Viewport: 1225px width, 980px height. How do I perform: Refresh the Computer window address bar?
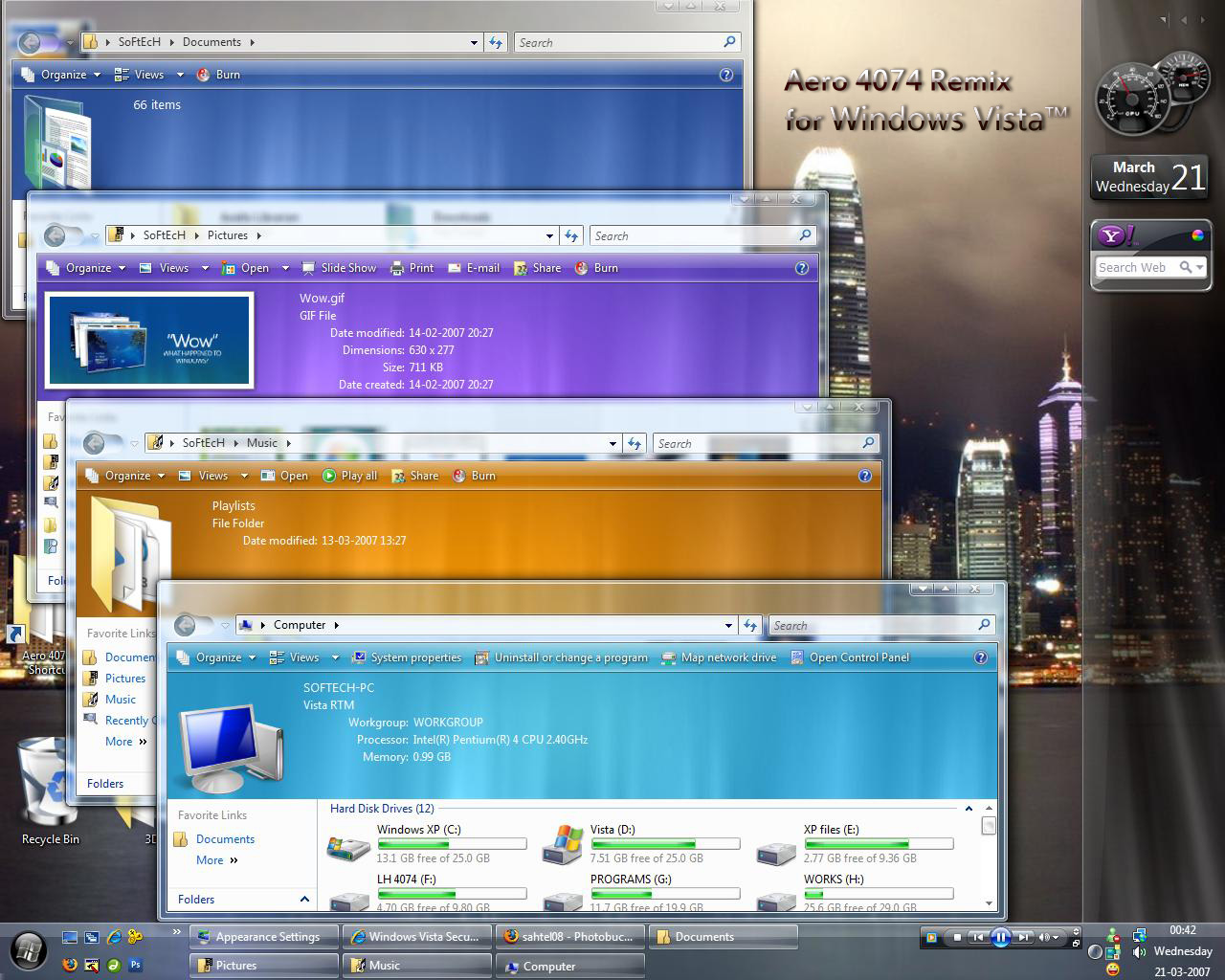point(750,625)
